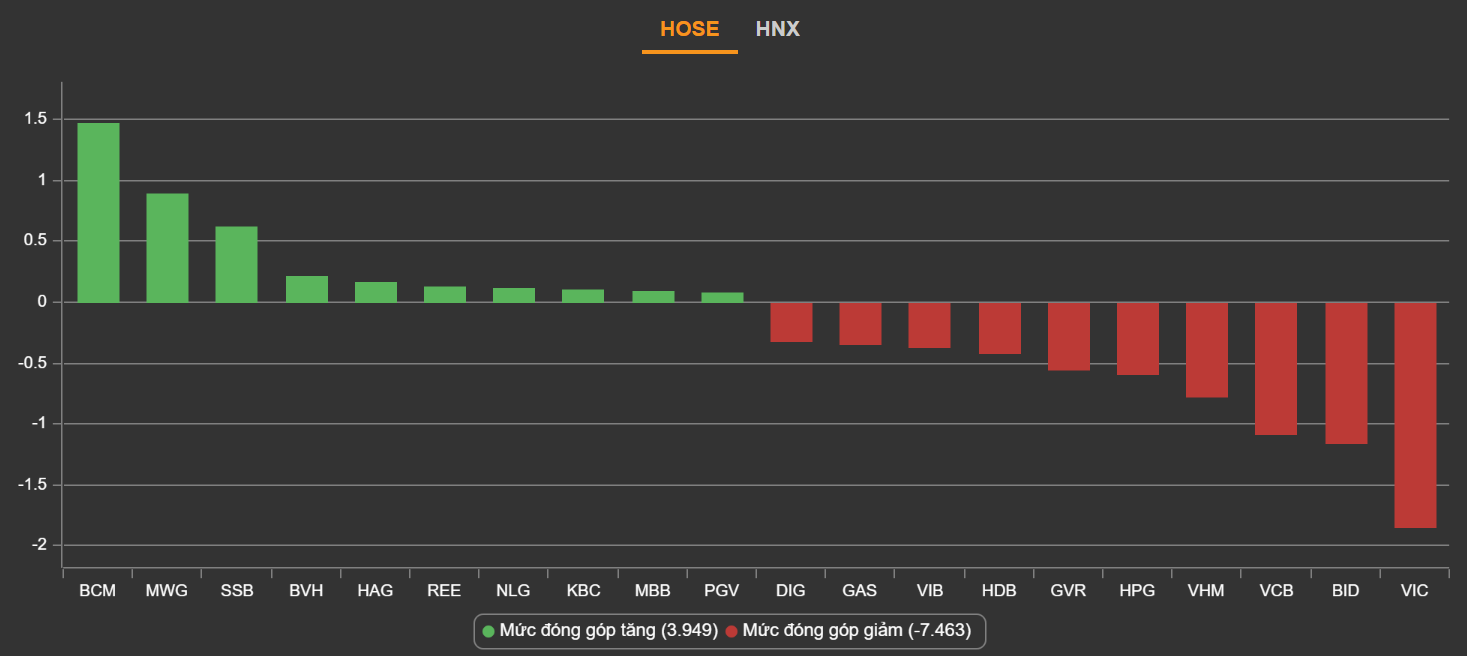Click the DIG red bar
1467x656 pixels.
pyautogui.click(x=791, y=322)
